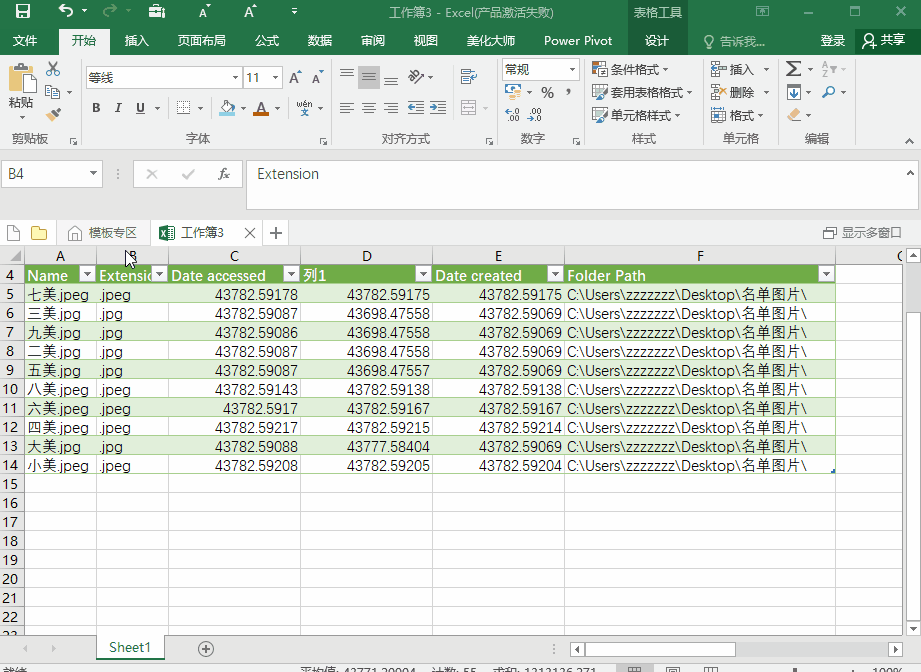Image resolution: width=921 pixels, height=672 pixels.
Task: Switch to the 数据 ribbon tab
Action: coord(320,41)
